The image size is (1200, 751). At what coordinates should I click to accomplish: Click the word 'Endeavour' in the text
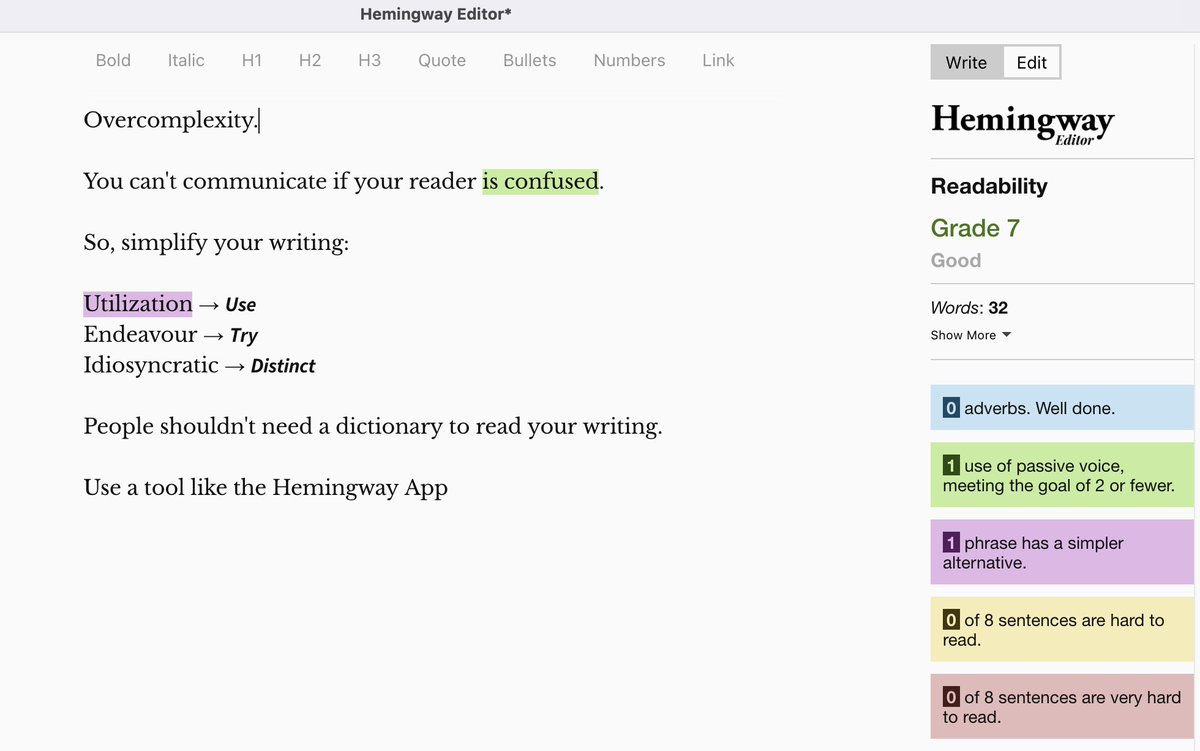pyautogui.click(x=140, y=335)
